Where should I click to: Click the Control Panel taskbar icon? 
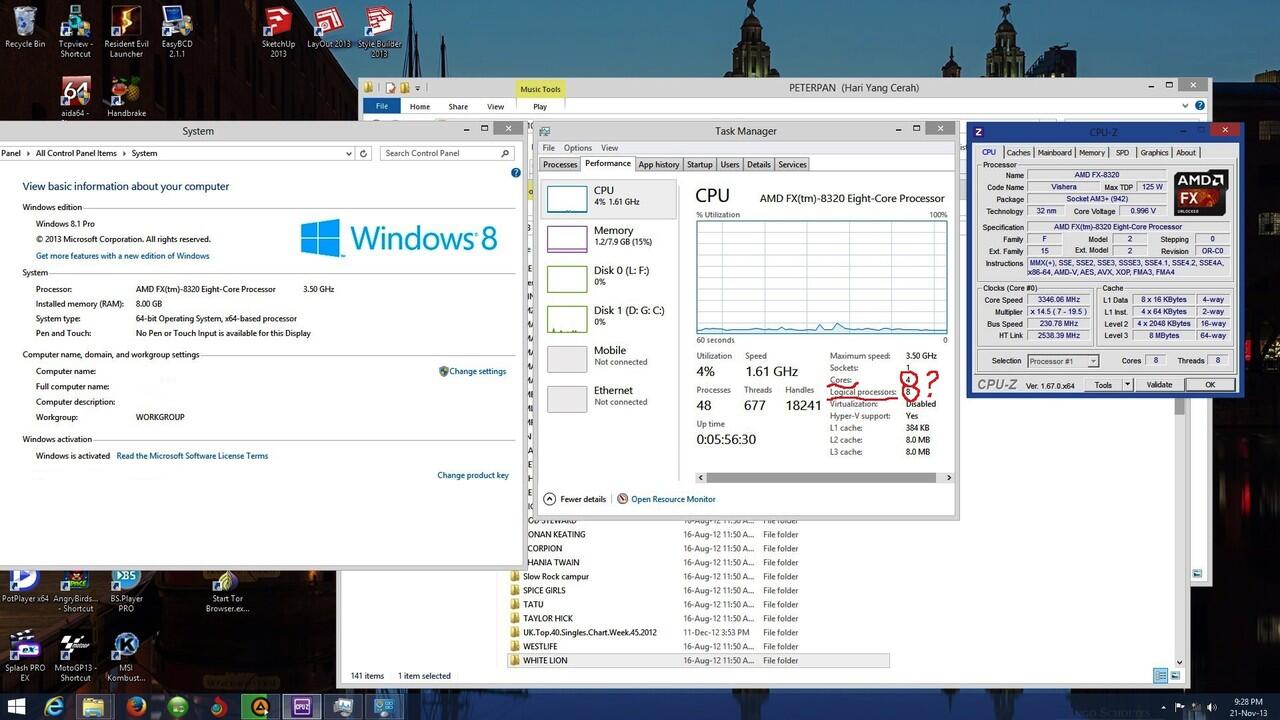[384, 707]
